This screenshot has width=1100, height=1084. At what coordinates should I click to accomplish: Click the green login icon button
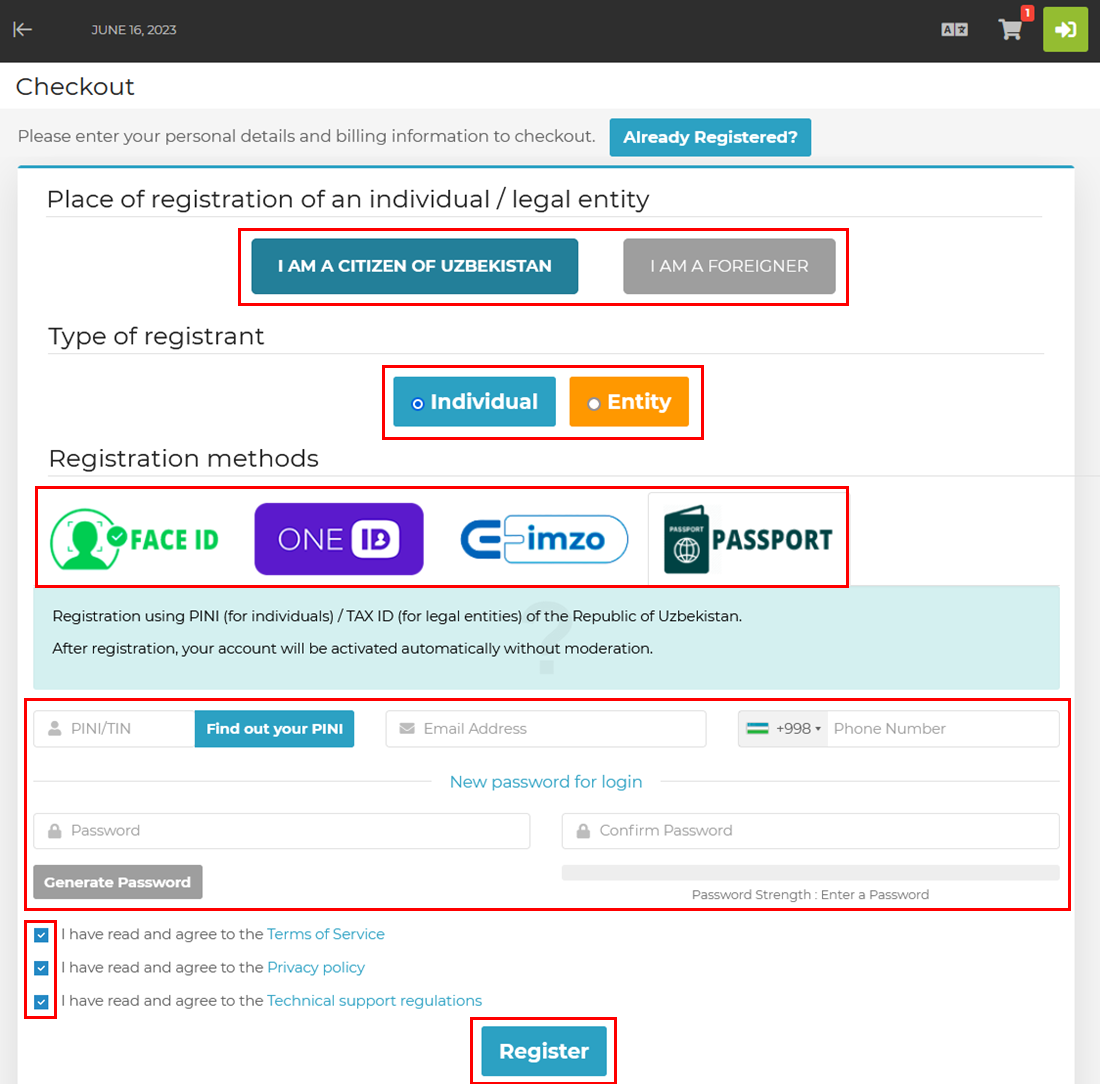(x=1065, y=29)
